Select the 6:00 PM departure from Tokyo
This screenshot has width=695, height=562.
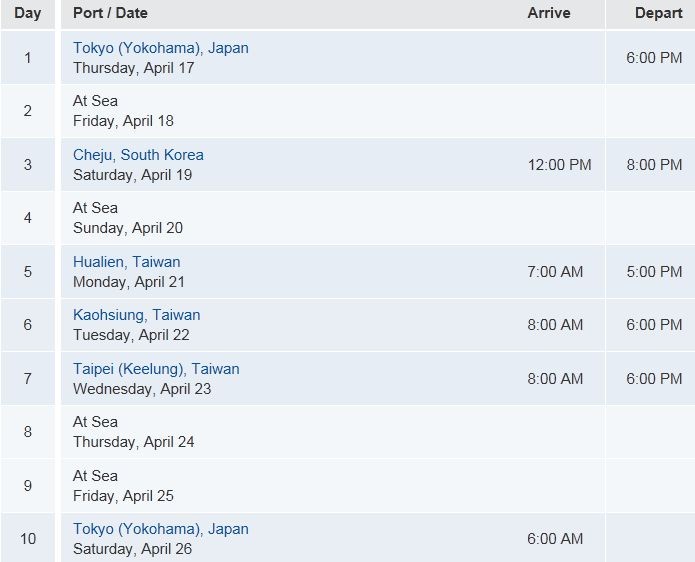click(x=654, y=58)
